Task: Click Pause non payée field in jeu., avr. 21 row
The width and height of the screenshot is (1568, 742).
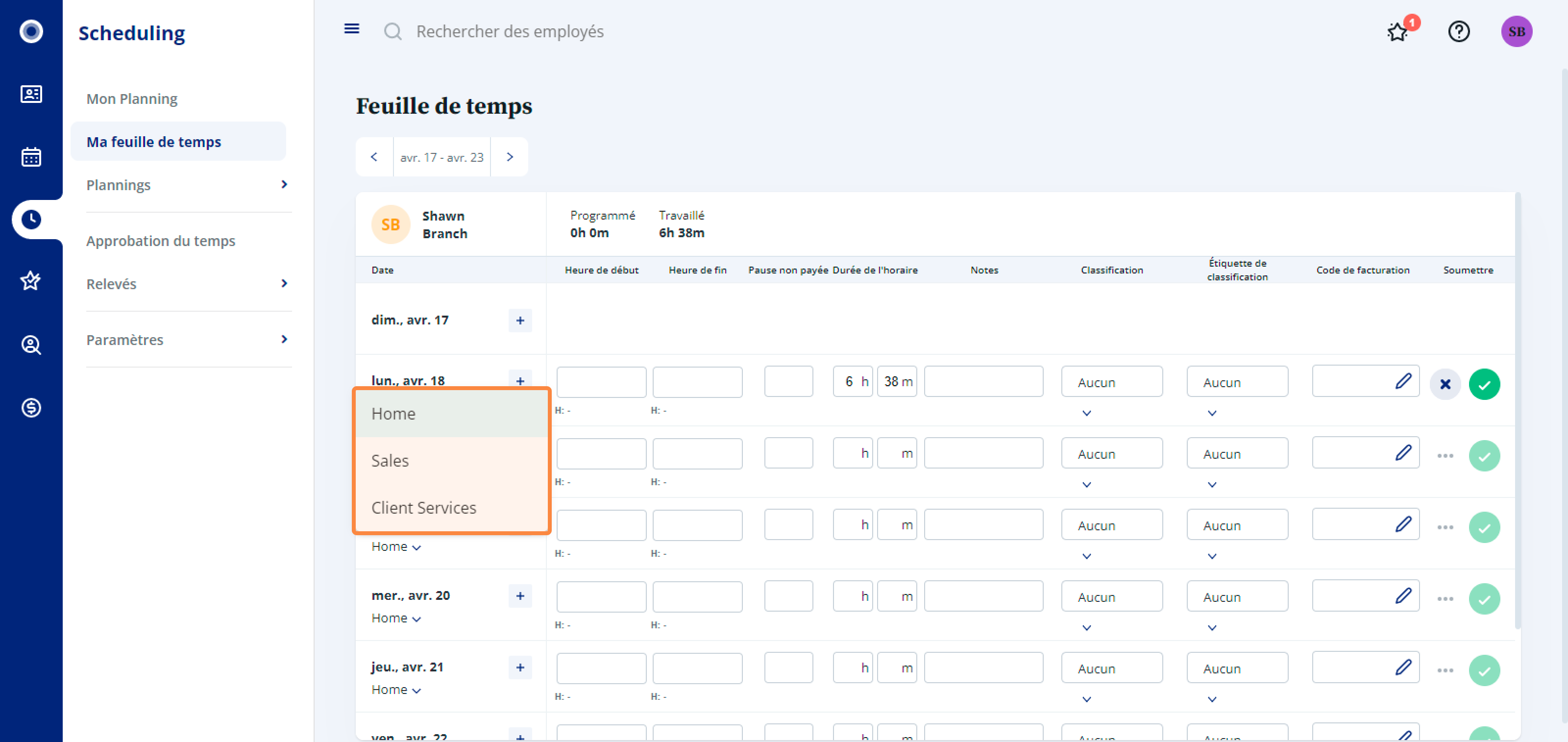Action: coord(788,667)
